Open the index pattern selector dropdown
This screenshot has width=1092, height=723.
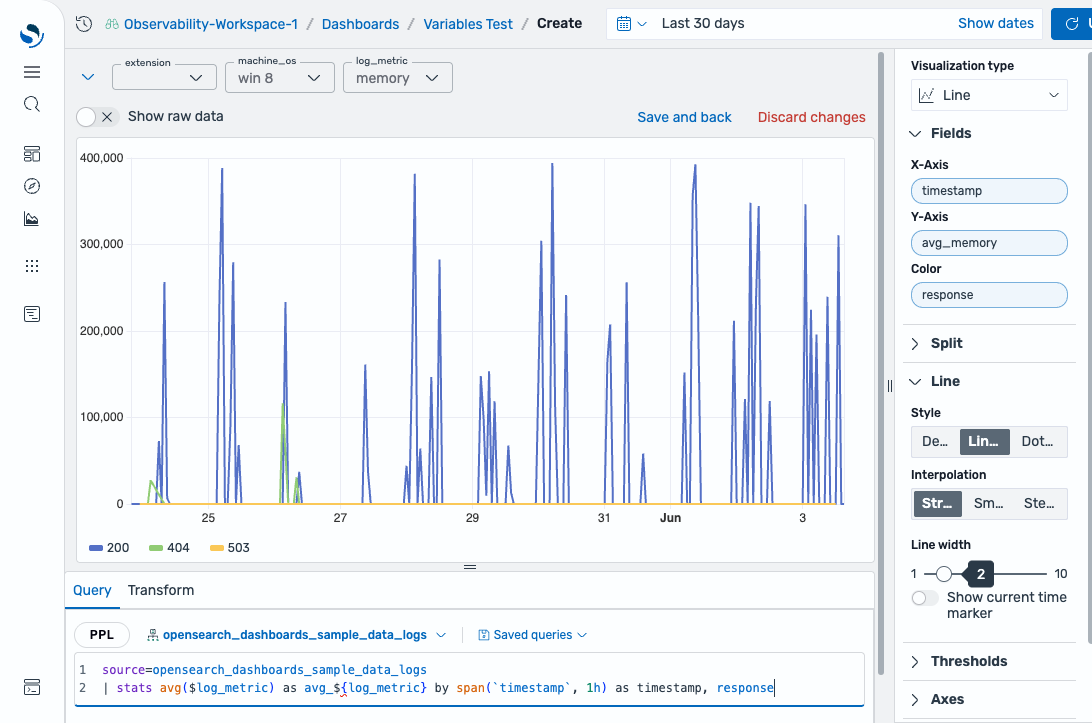click(x=297, y=635)
